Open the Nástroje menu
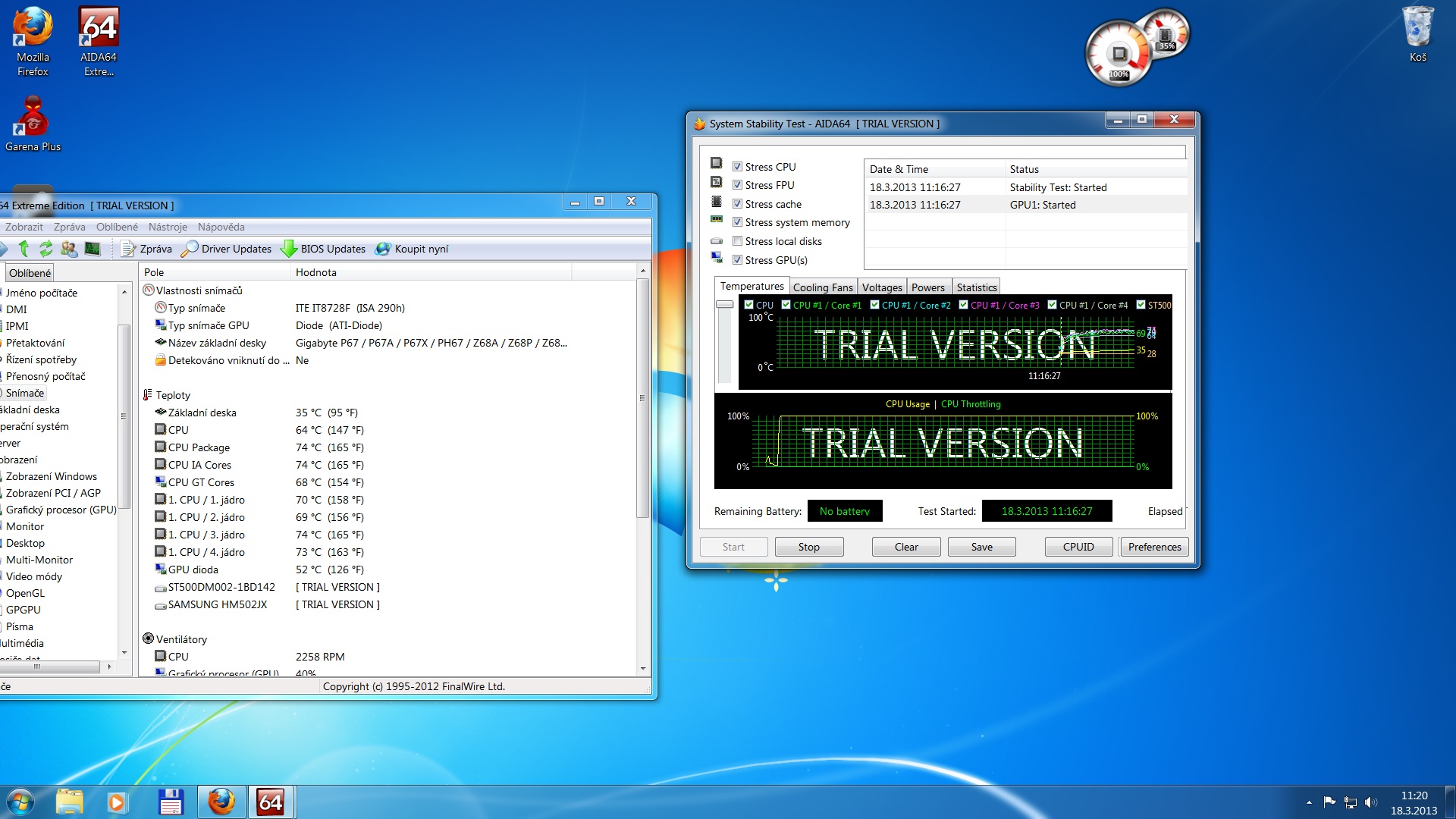The height and width of the screenshot is (819, 1456). (x=168, y=227)
